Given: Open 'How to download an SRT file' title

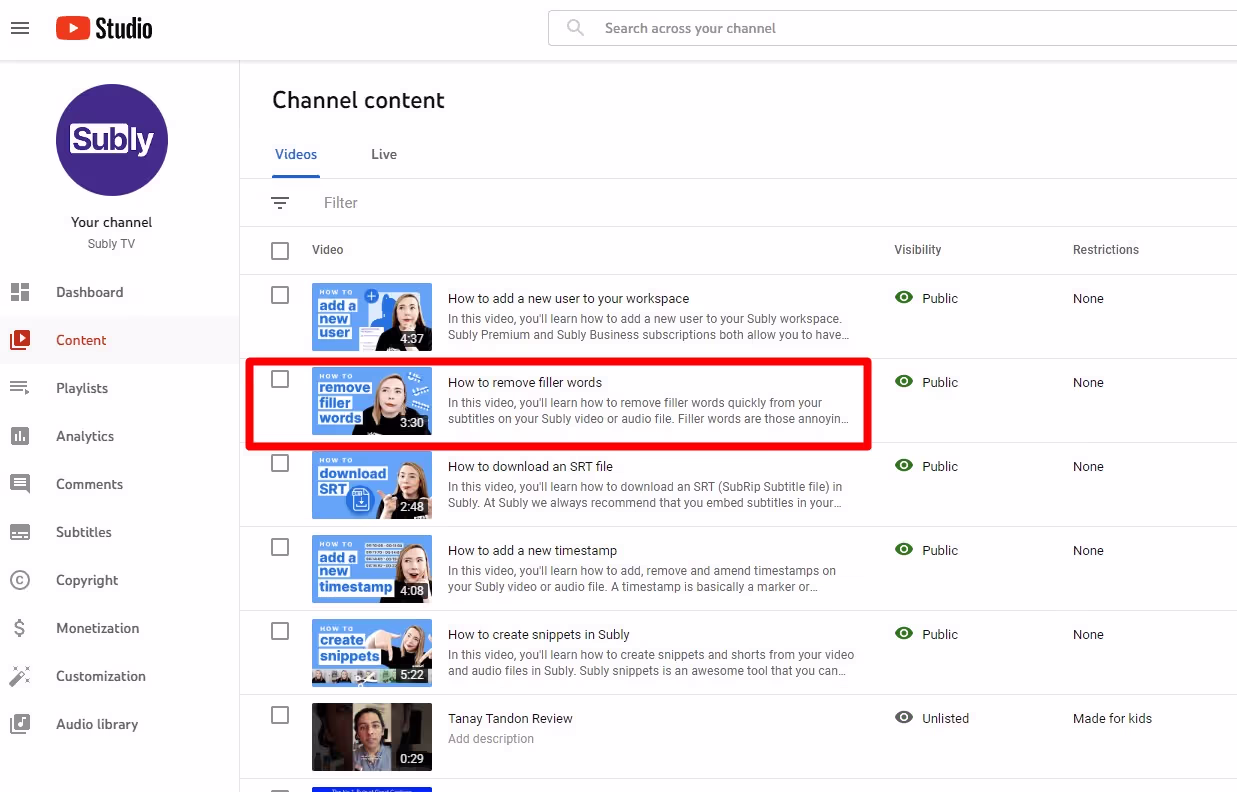Looking at the screenshot, I should (x=530, y=466).
